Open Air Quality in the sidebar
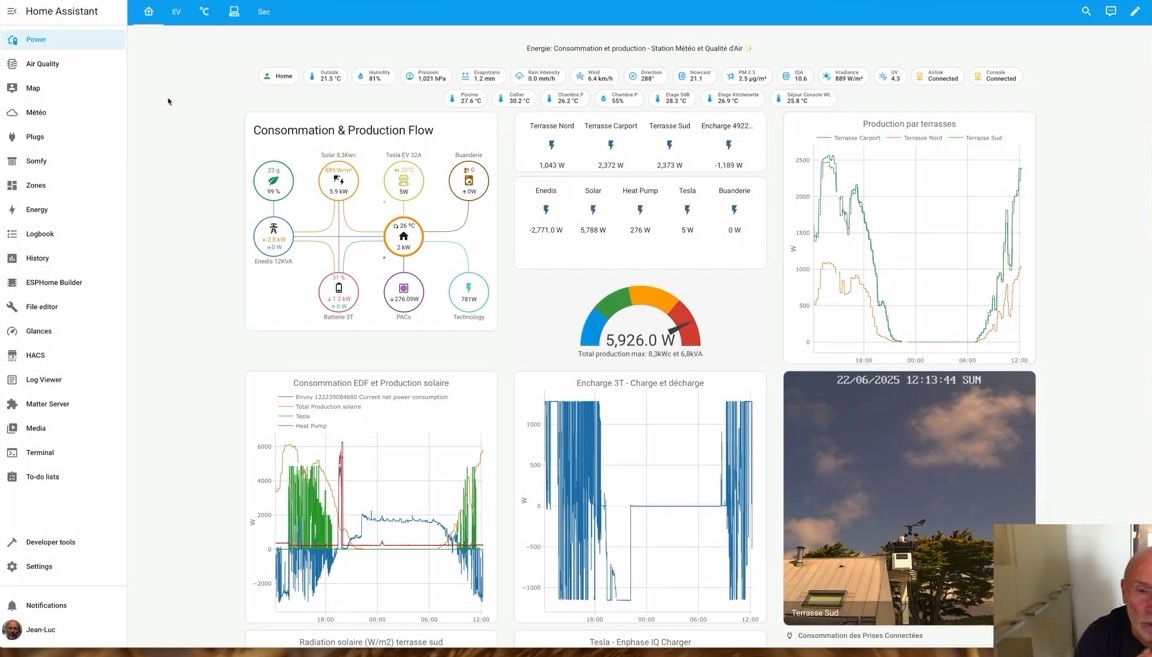 click(63, 64)
